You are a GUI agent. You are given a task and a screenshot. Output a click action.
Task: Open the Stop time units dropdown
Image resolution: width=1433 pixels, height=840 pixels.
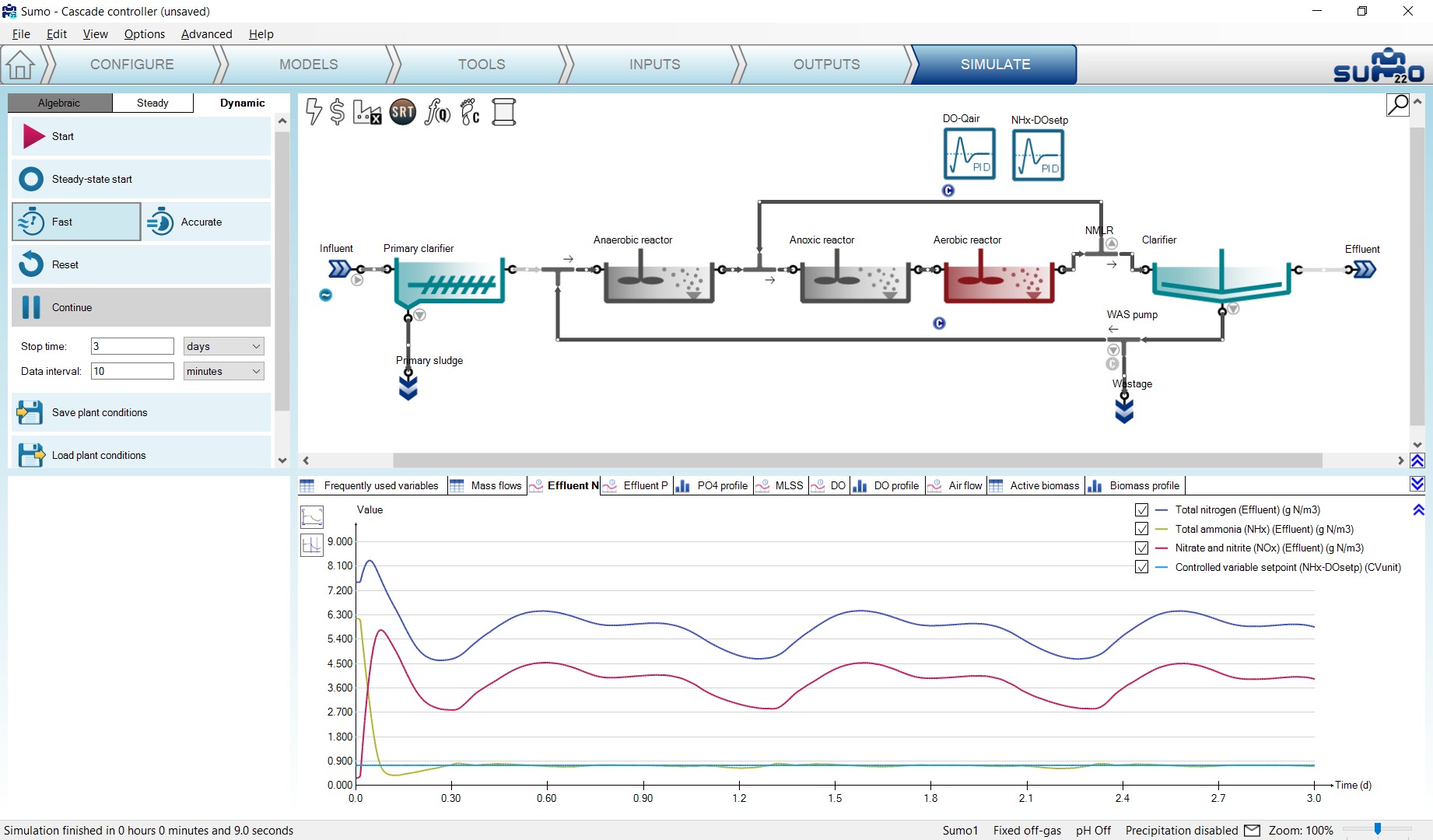223,346
